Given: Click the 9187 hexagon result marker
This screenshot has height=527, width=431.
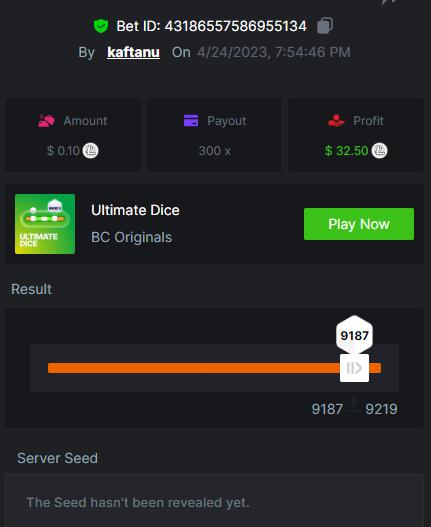Looking at the screenshot, I should click(x=354, y=335).
